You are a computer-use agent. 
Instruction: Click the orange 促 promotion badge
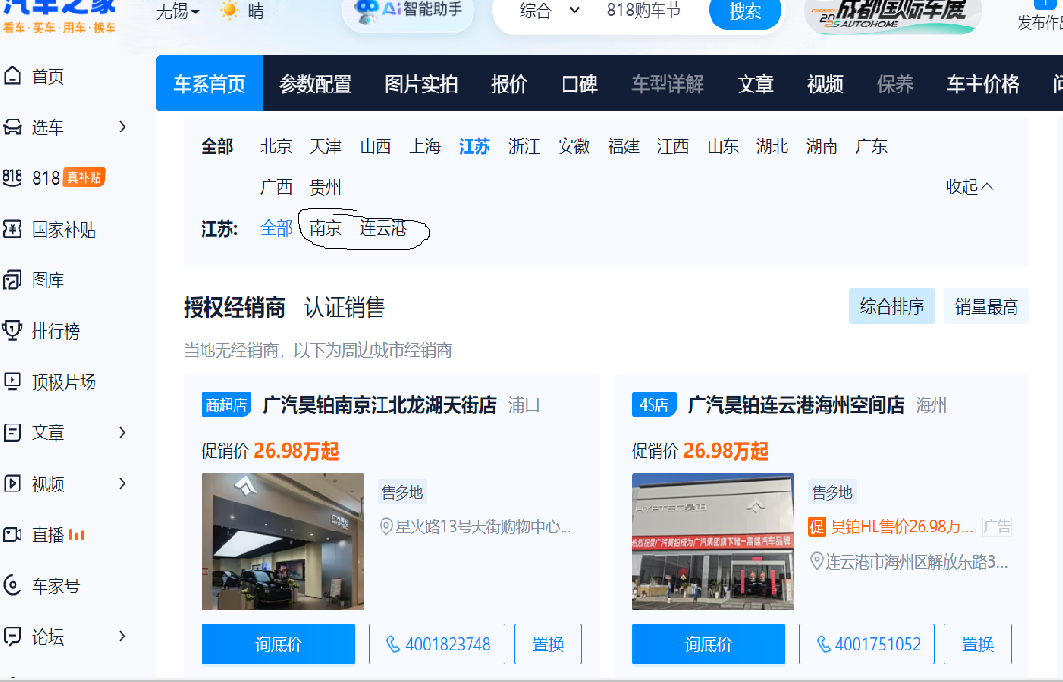pos(817,527)
